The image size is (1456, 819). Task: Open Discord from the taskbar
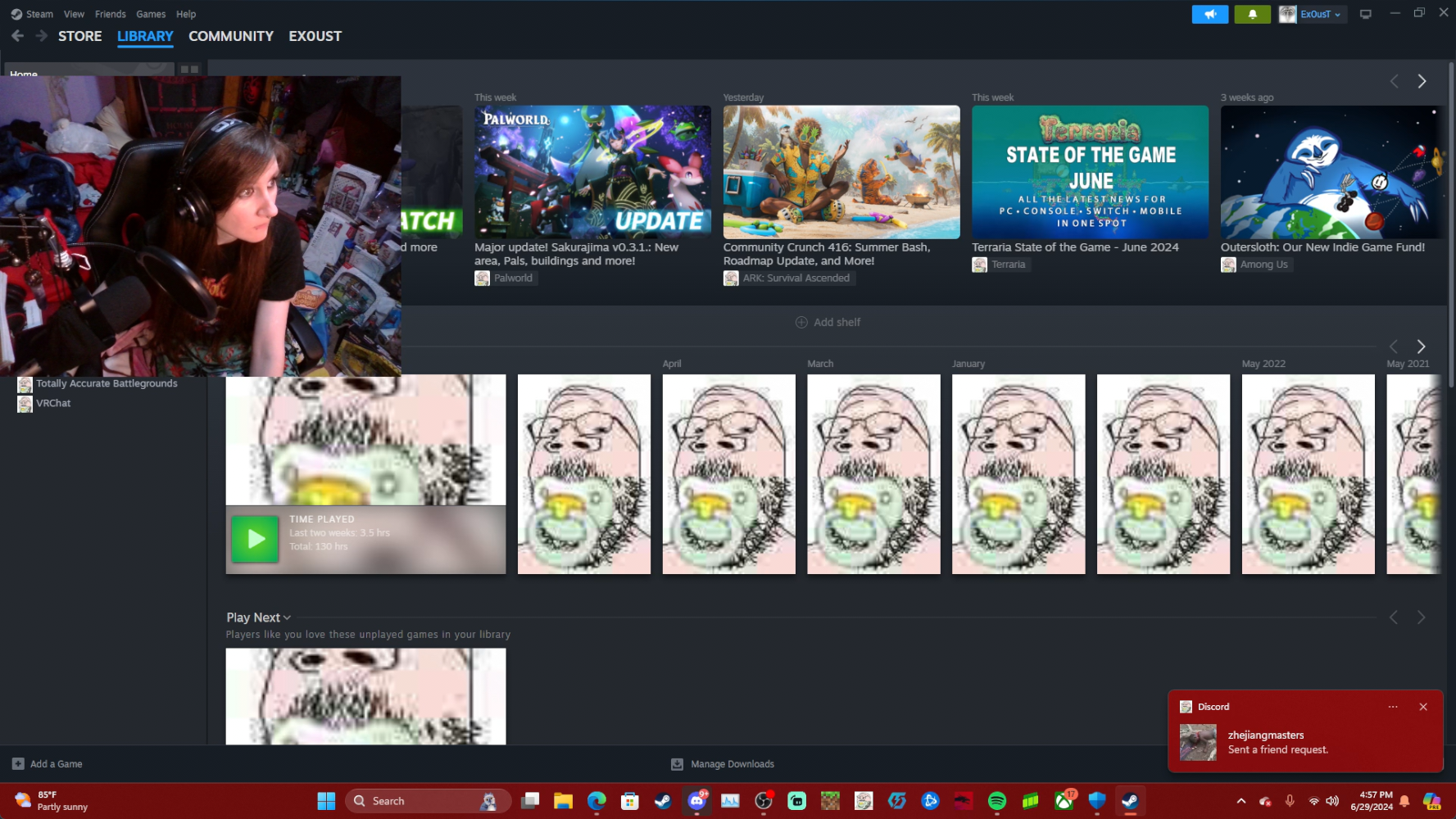696,801
